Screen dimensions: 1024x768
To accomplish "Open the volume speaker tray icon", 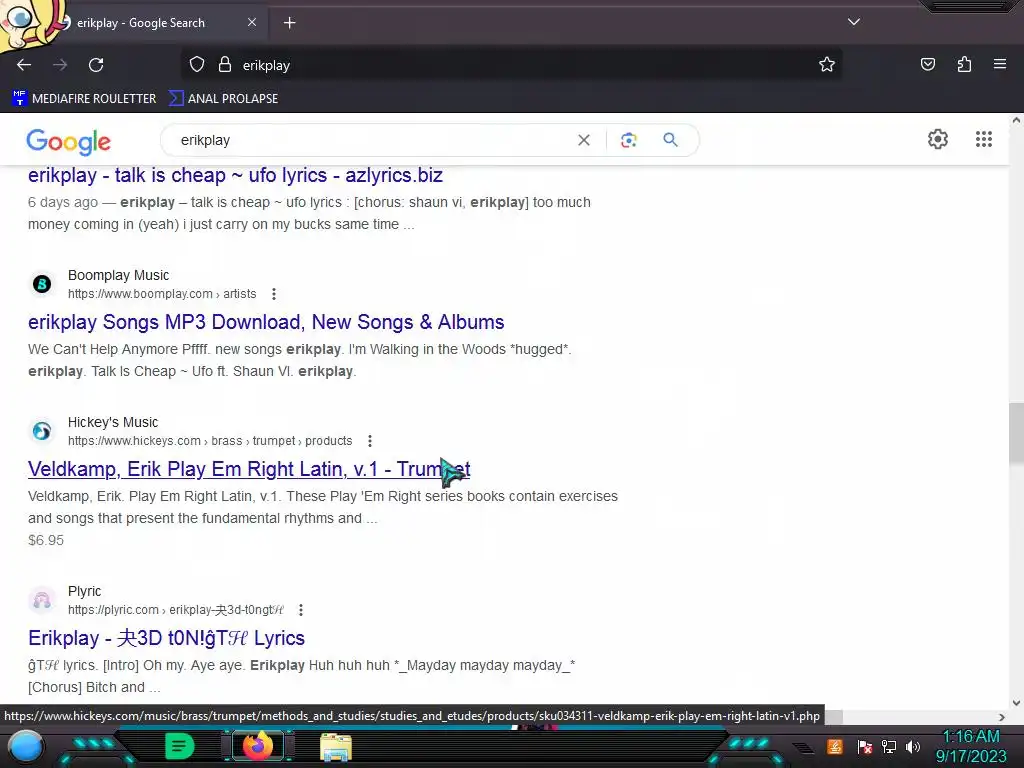I will 913,746.
